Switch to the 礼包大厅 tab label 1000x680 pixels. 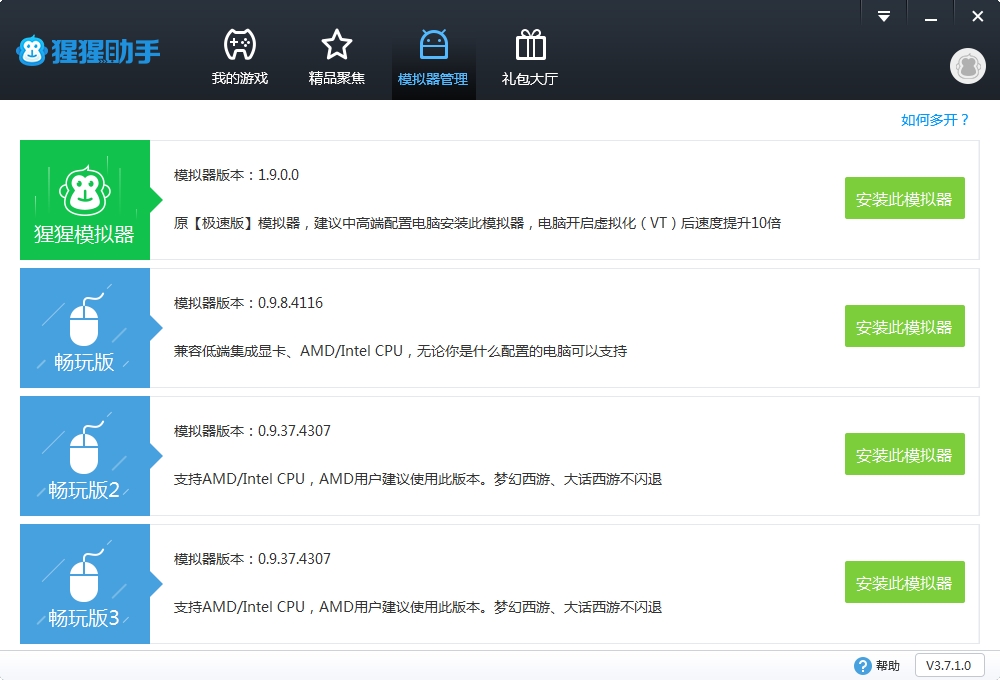[x=530, y=79]
